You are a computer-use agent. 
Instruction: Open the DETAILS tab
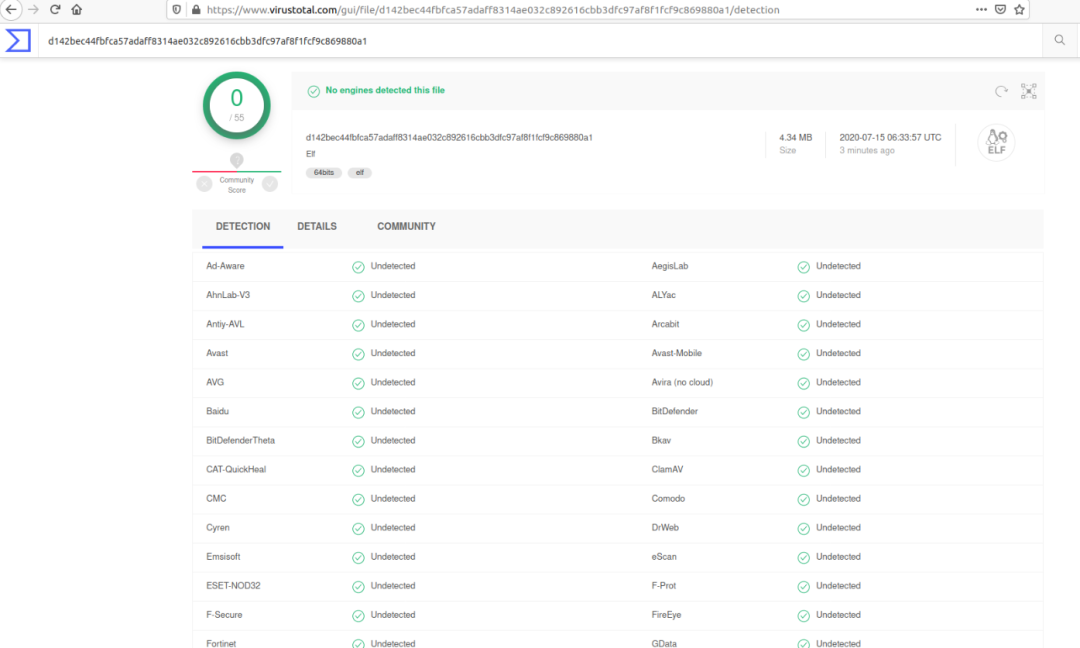317,227
